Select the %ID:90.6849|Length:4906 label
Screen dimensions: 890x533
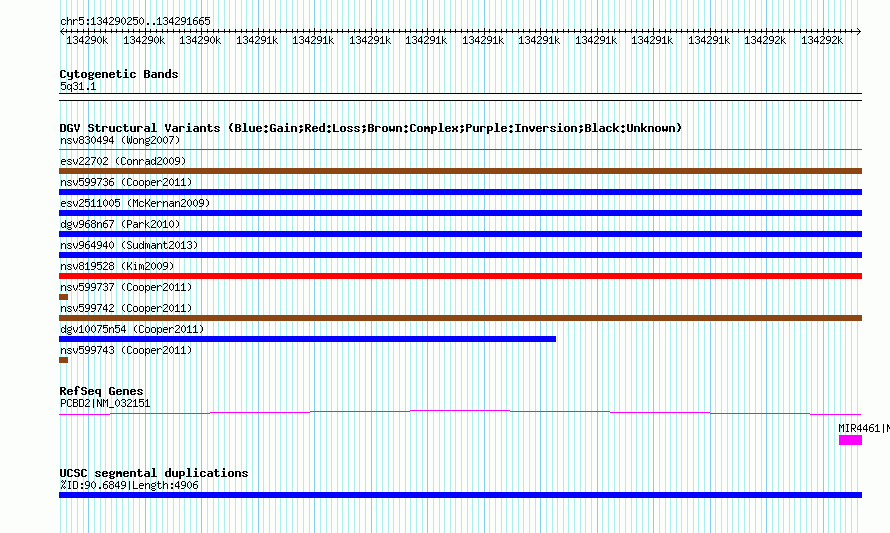point(129,485)
